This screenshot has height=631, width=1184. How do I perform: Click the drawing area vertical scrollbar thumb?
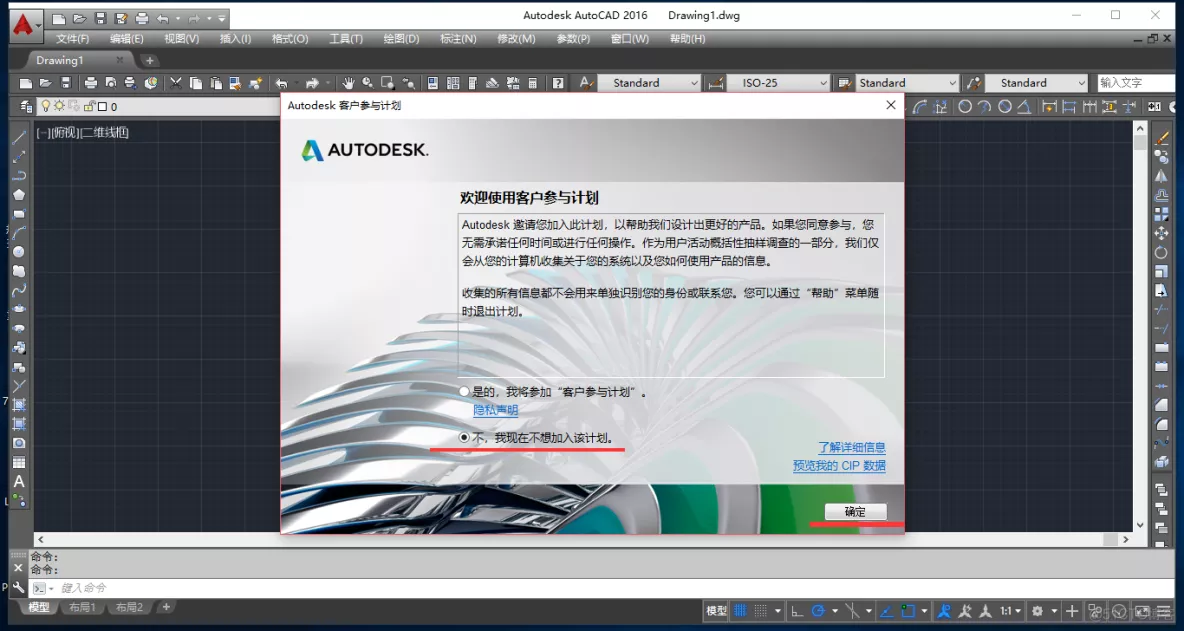(x=1139, y=143)
